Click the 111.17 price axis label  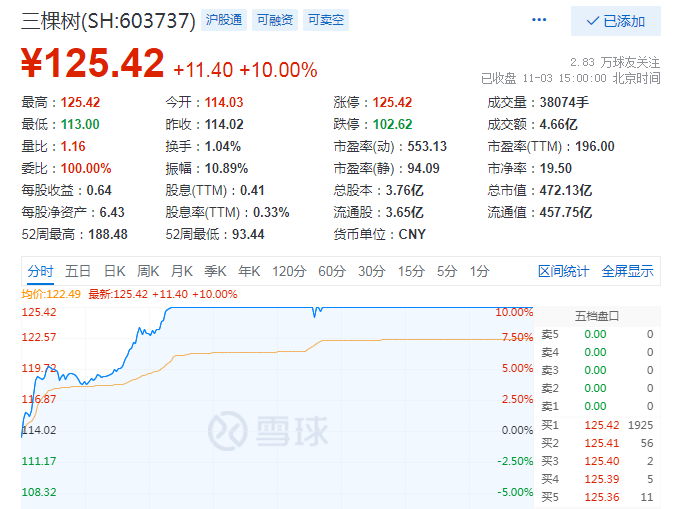tap(39, 461)
